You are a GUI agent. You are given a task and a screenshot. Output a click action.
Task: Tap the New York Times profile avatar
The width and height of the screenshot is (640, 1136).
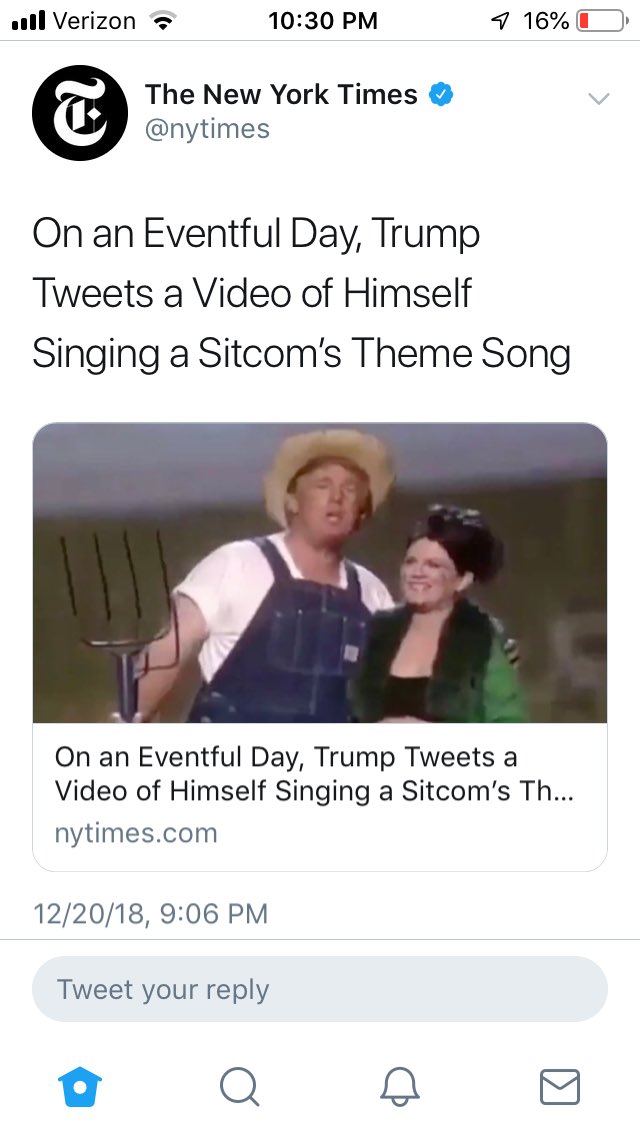click(x=80, y=112)
